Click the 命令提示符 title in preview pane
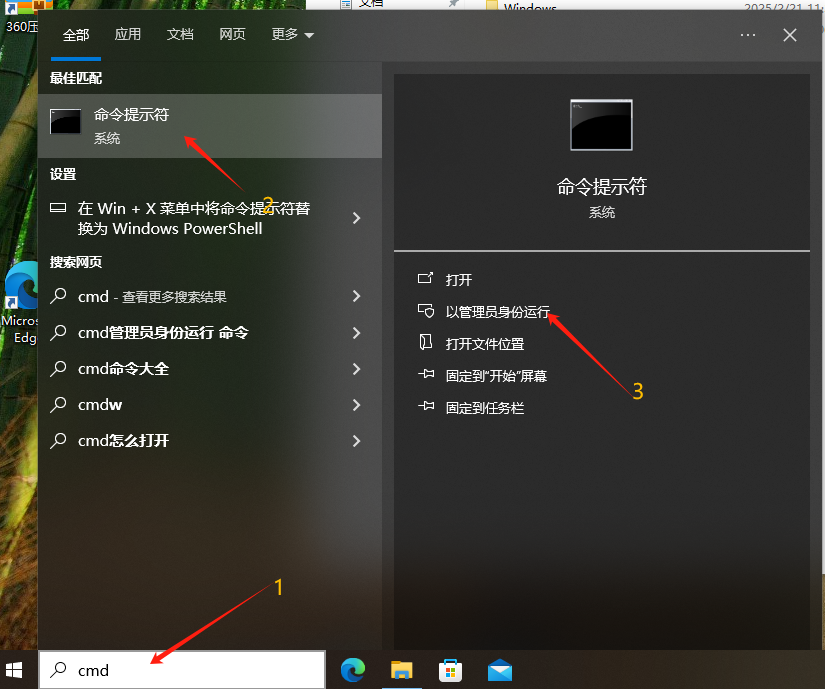 coord(601,187)
